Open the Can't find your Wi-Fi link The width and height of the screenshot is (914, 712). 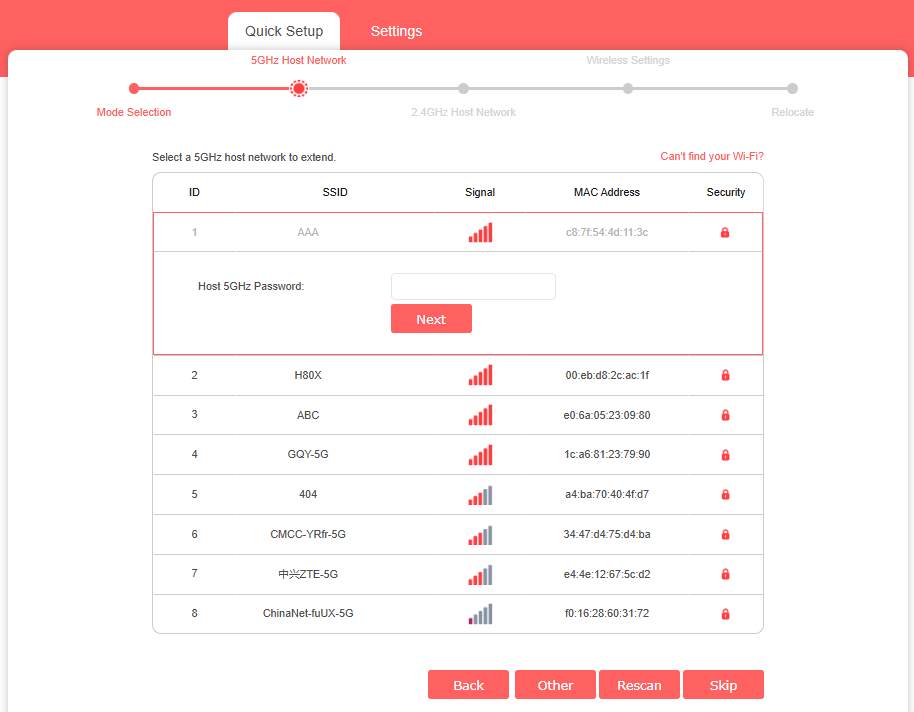point(711,156)
